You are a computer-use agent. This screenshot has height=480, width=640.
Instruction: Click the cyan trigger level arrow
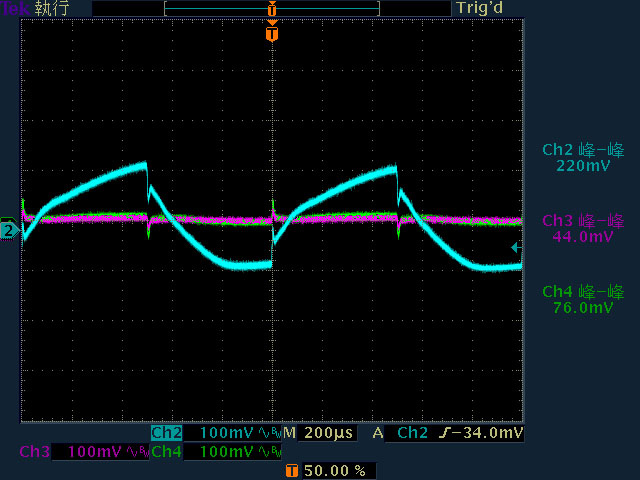(x=516, y=247)
